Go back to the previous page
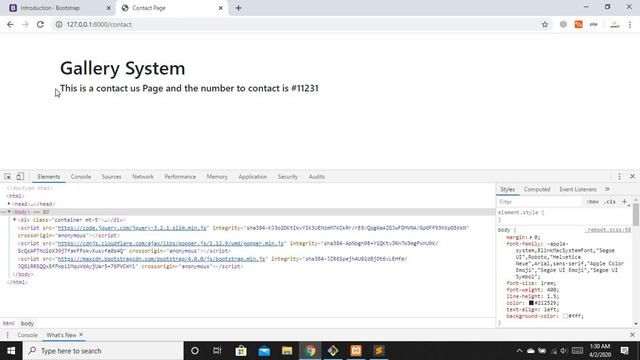The height and width of the screenshot is (360, 640). coord(10,24)
